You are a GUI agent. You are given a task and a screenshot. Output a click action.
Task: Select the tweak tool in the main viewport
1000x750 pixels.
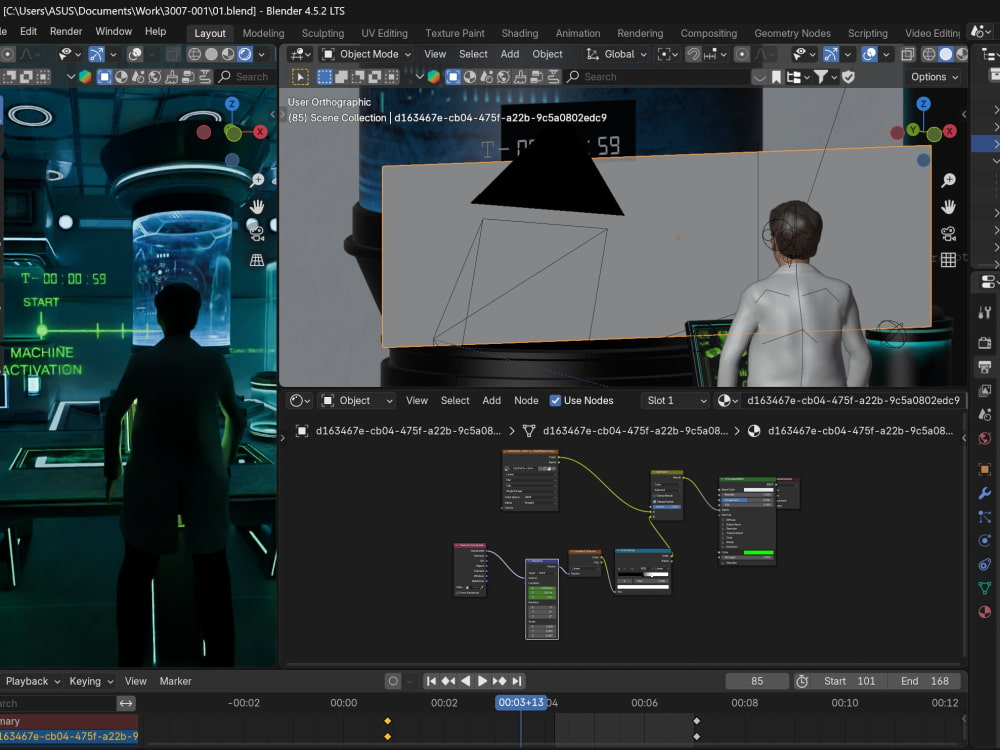[300, 77]
